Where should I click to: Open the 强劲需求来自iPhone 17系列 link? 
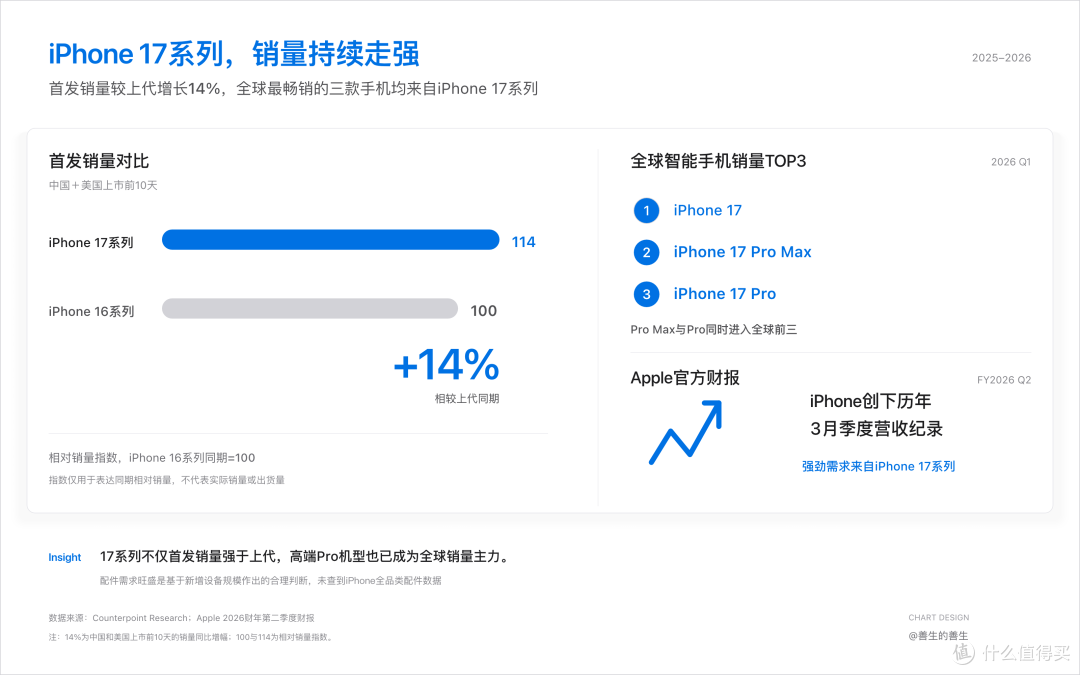click(878, 466)
